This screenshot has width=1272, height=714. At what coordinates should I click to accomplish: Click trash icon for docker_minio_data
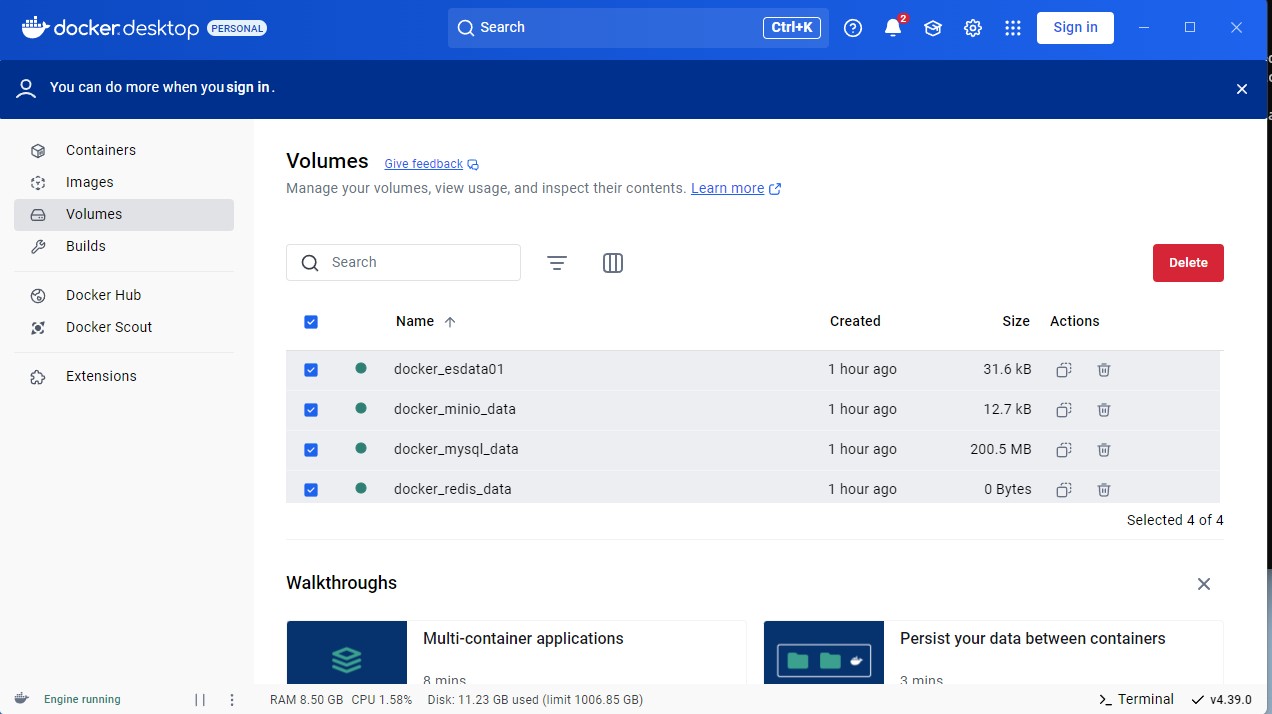1104,410
